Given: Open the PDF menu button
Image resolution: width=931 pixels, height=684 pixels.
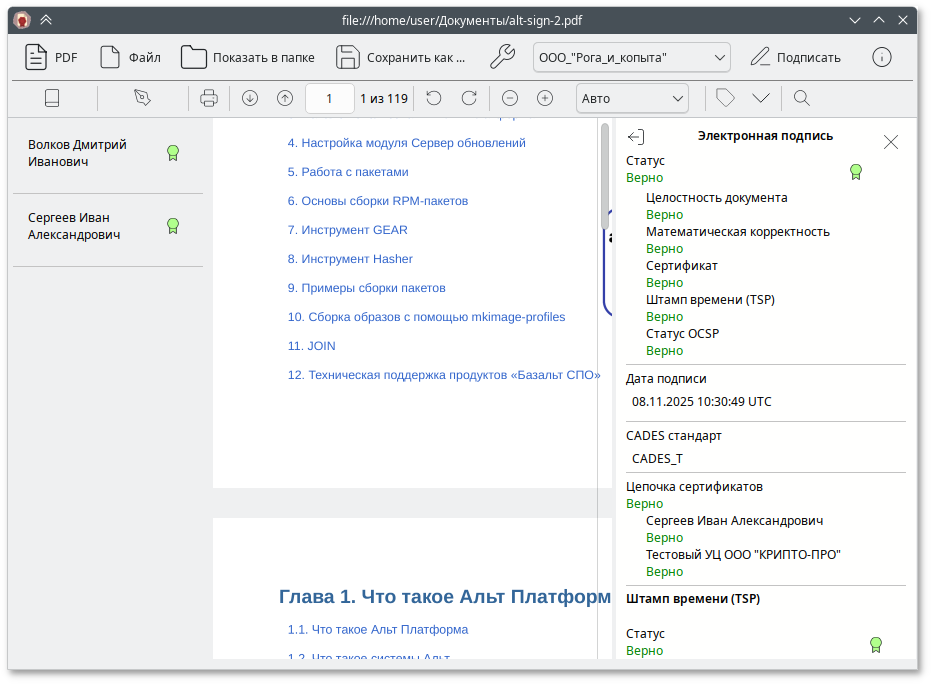Looking at the screenshot, I should [51, 58].
